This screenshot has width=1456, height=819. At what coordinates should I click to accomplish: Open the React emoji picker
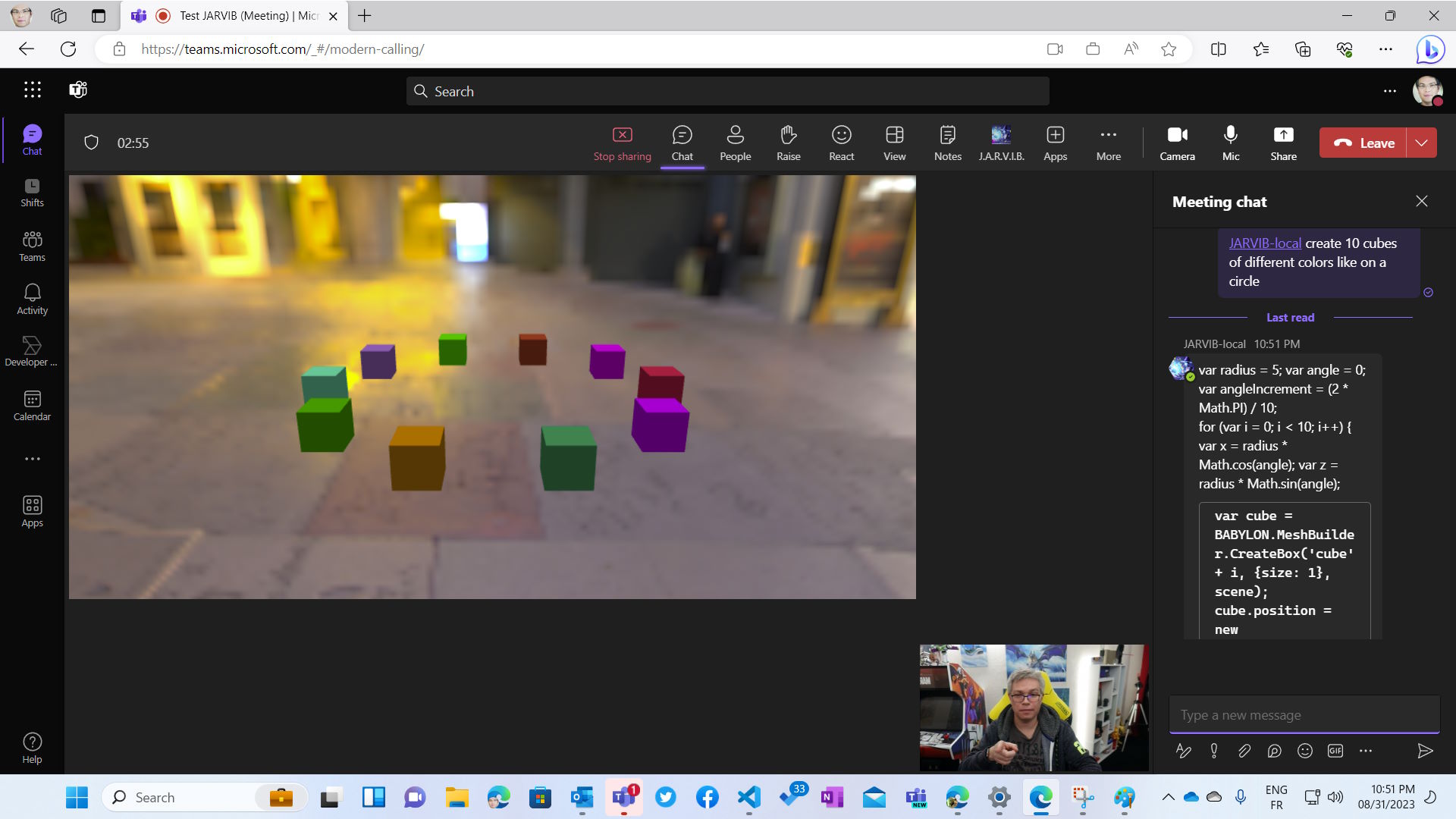(841, 143)
